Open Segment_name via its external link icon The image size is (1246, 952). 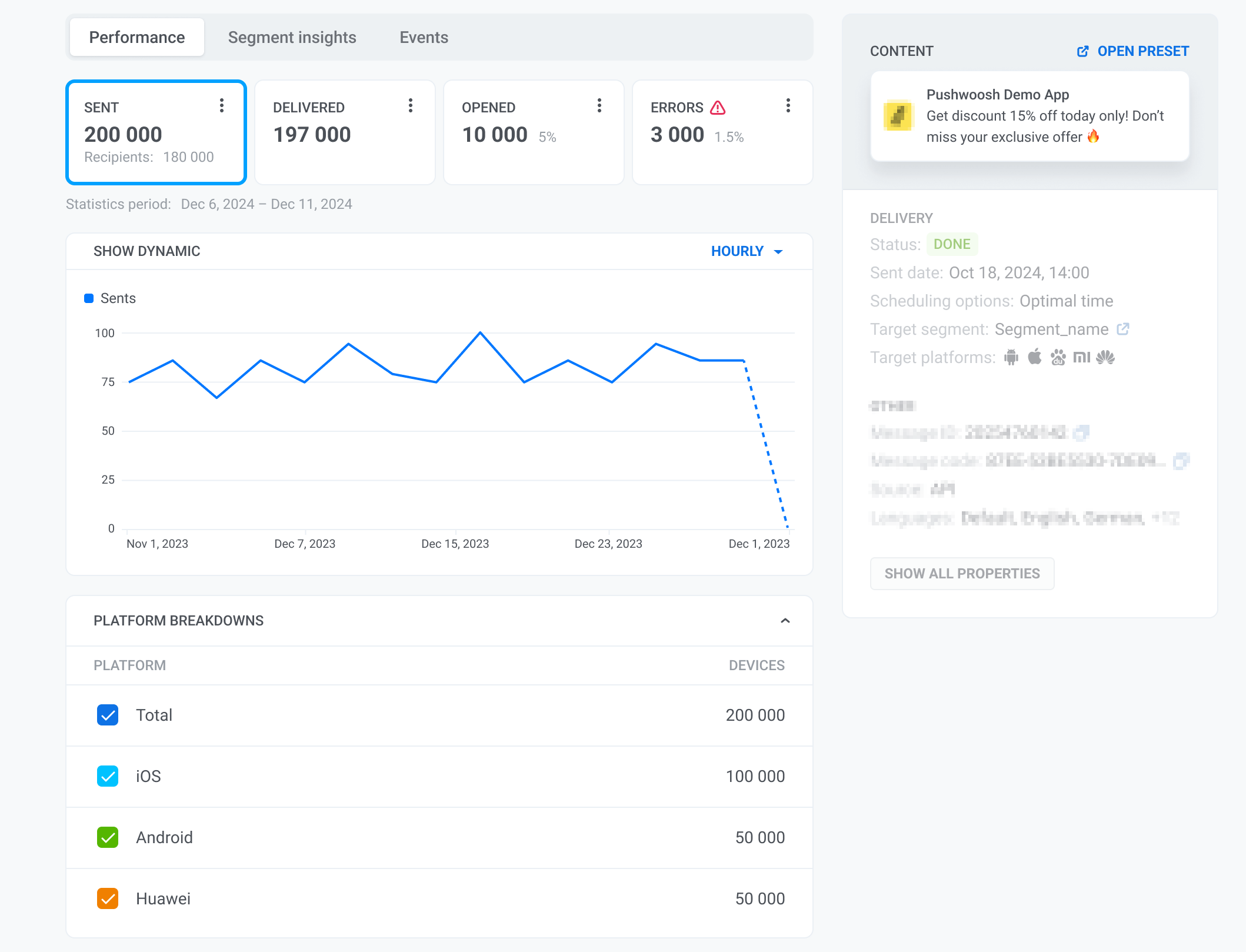click(1124, 329)
